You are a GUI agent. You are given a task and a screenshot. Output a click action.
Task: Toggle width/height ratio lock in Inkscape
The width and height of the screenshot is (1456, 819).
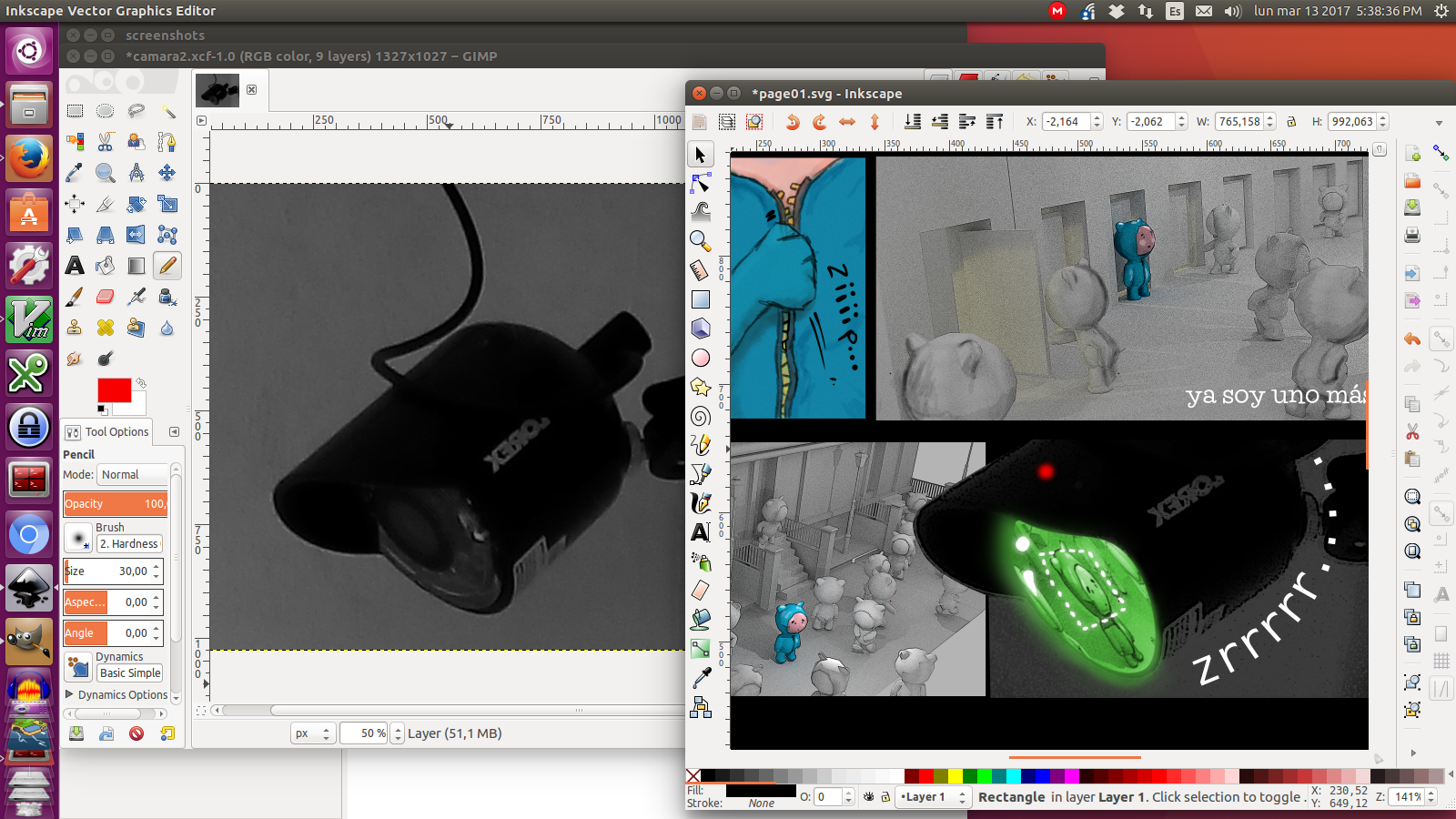point(1290,122)
